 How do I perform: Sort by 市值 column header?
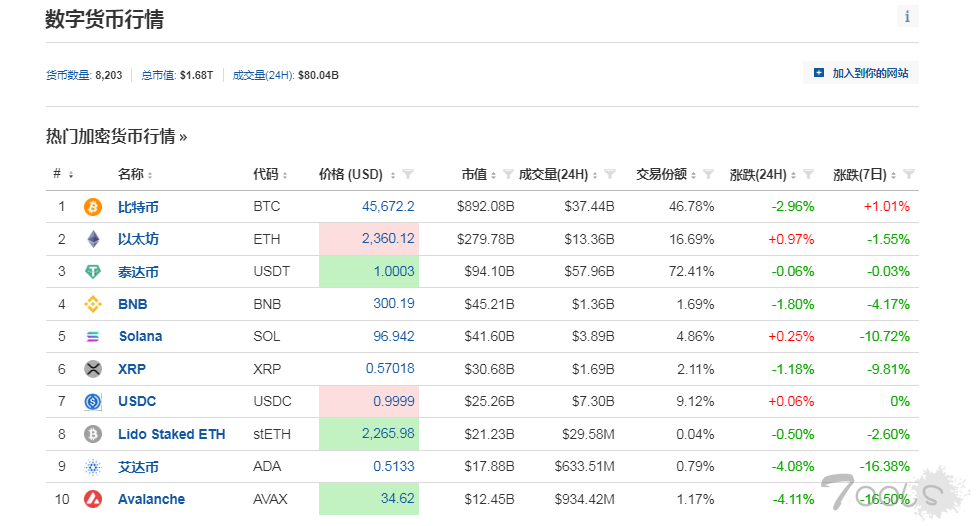pyautogui.click(x=479, y=174)
